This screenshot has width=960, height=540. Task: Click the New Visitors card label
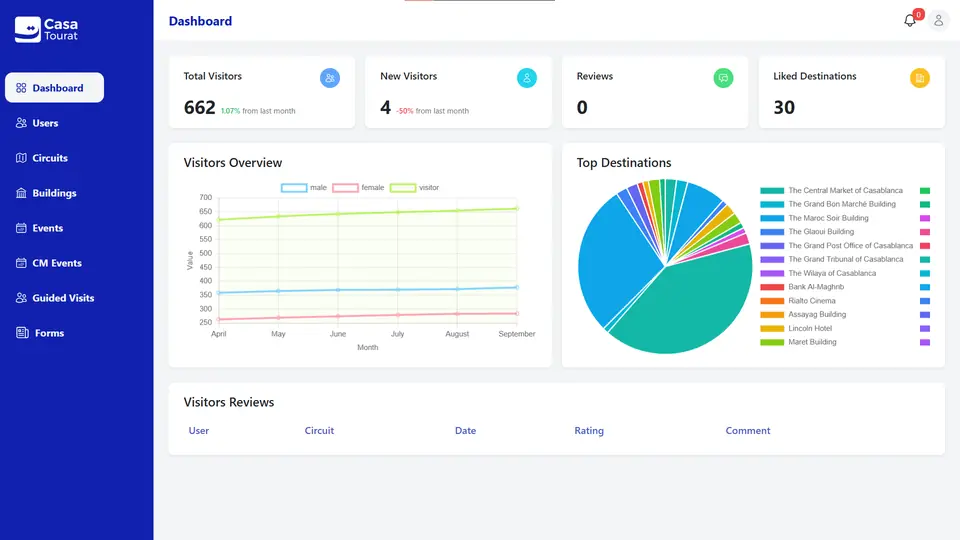(x=408, y=76)
